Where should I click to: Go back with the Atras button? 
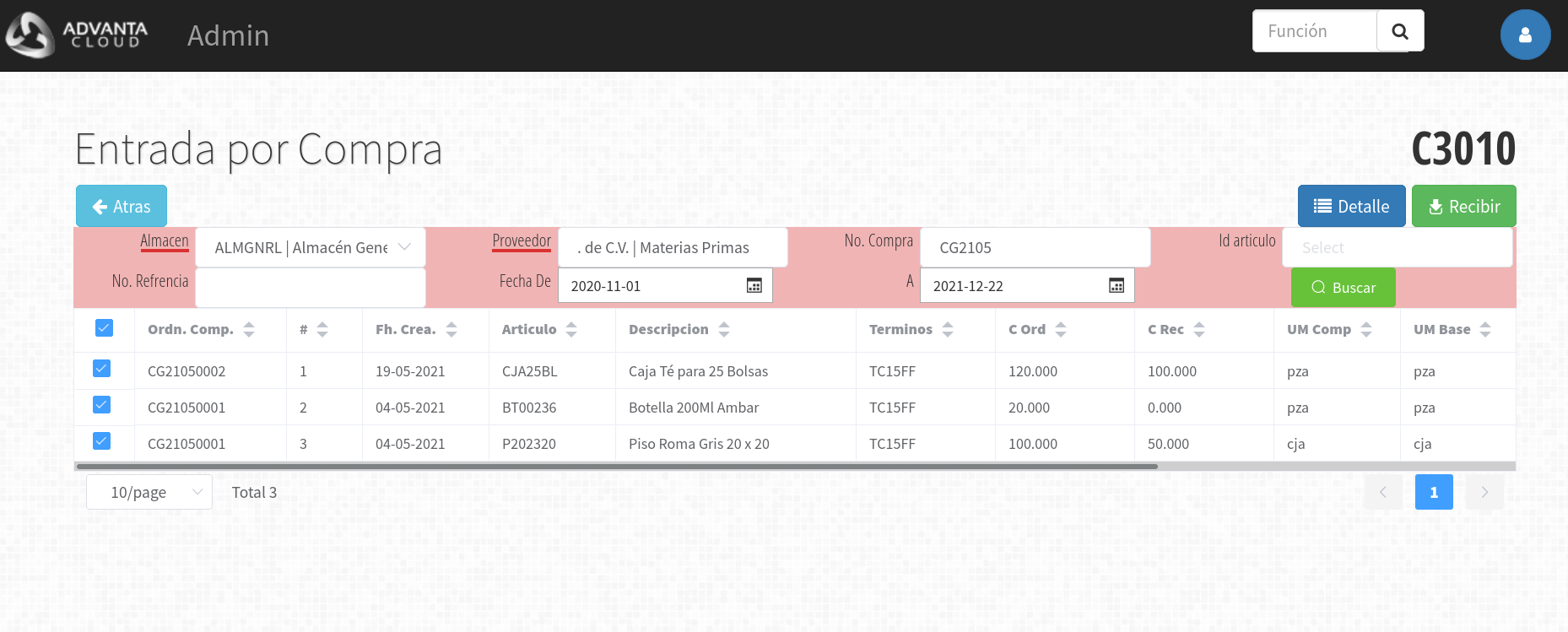click(122, 206)
